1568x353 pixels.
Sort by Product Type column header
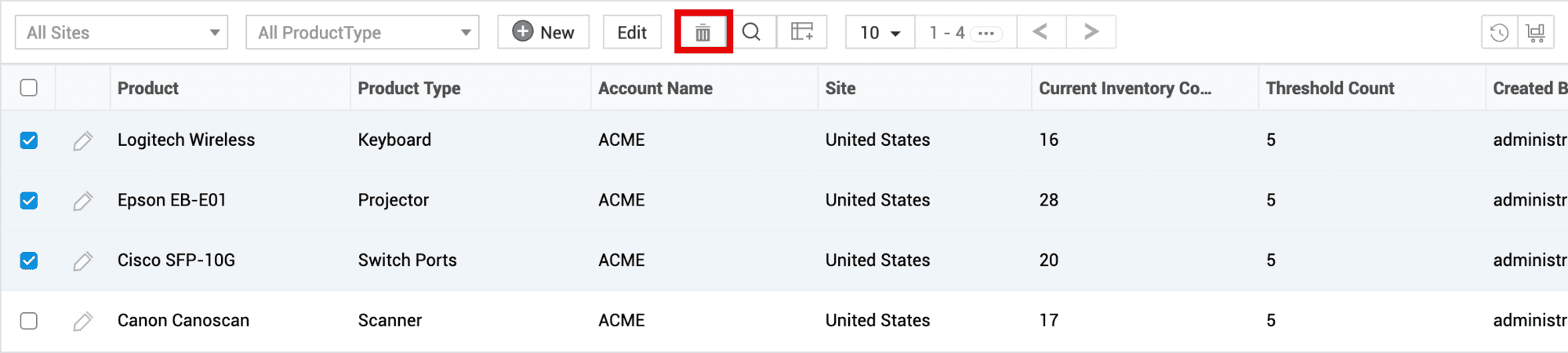coord(409,88)
